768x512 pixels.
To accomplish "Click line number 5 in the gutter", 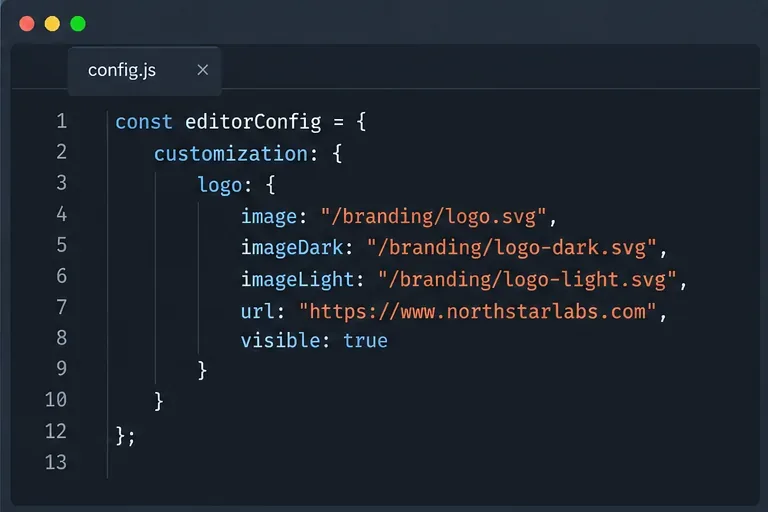I will (61, 244).
